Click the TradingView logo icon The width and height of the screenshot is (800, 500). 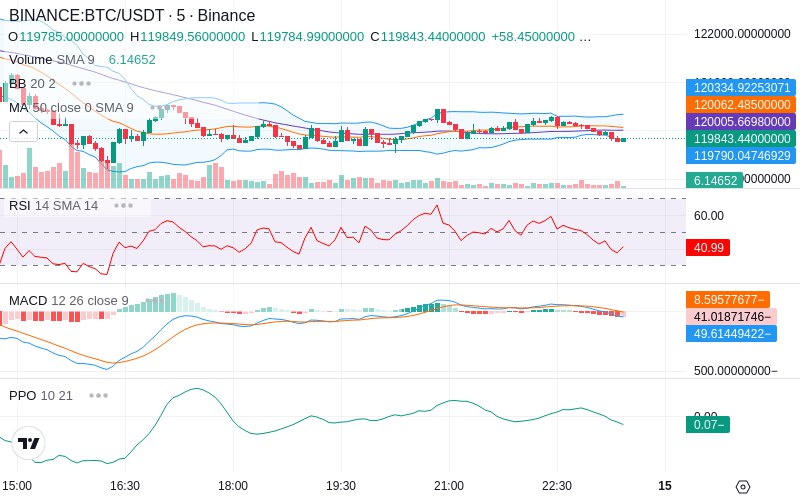coord(28,443)
